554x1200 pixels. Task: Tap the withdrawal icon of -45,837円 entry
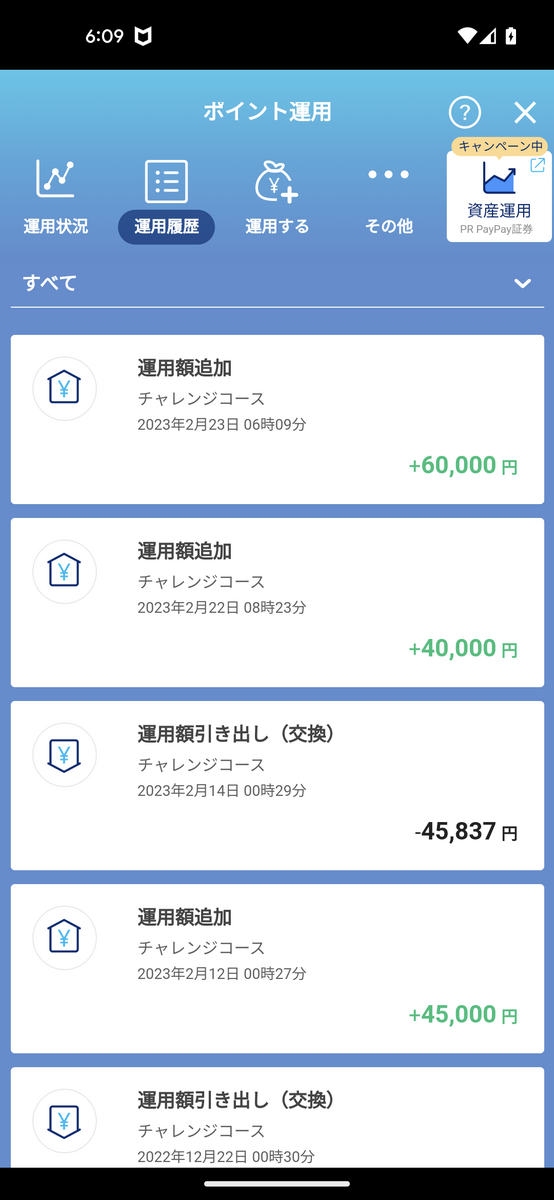click(65, 754)
